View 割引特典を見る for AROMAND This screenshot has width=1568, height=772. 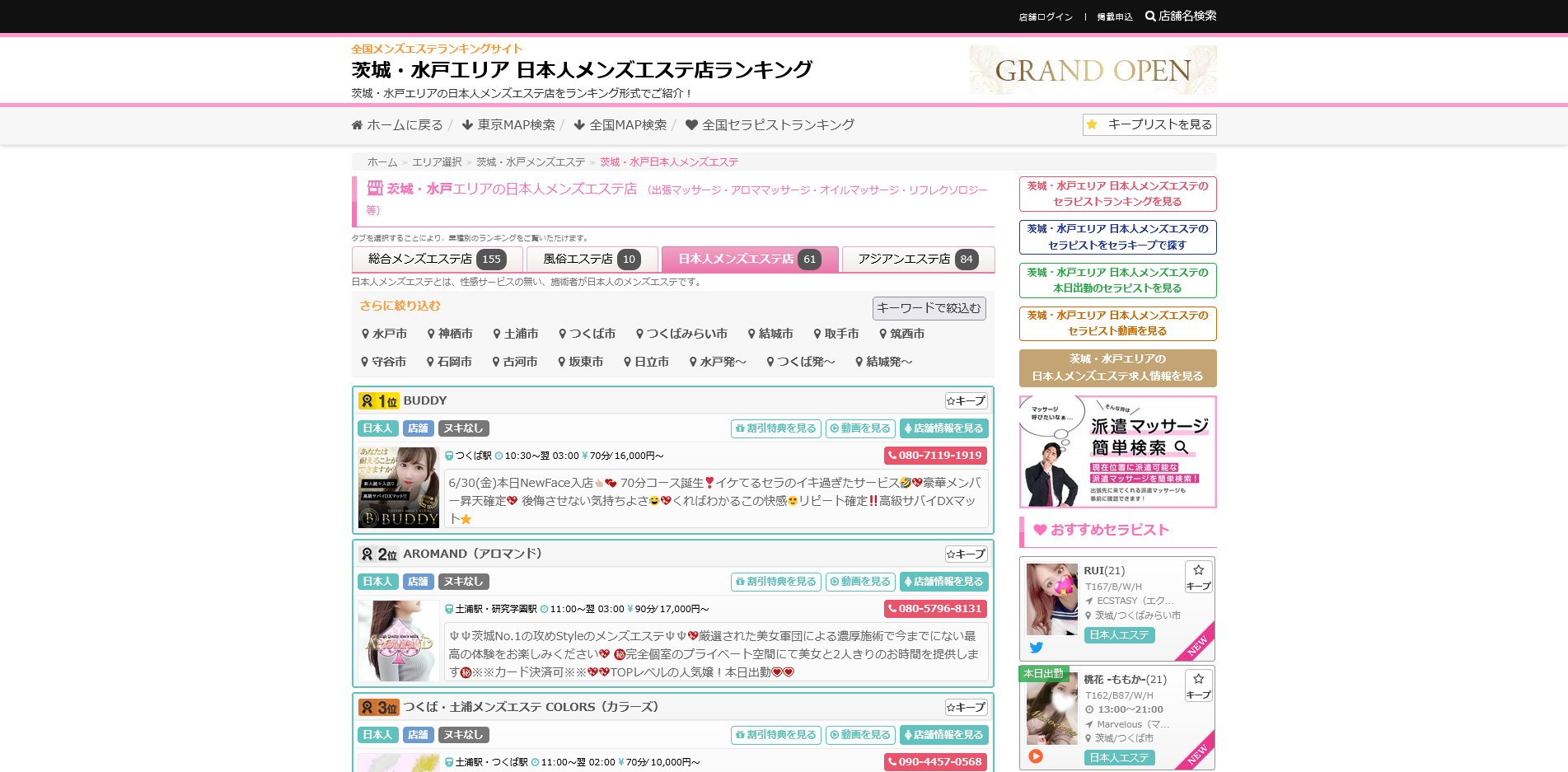click(x=776, y=582)
